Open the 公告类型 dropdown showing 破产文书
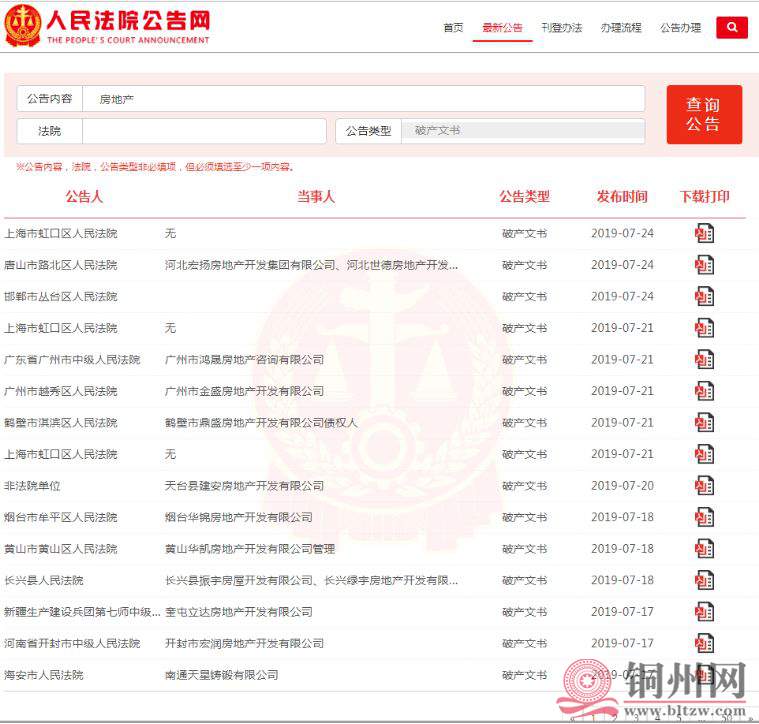 523,131
